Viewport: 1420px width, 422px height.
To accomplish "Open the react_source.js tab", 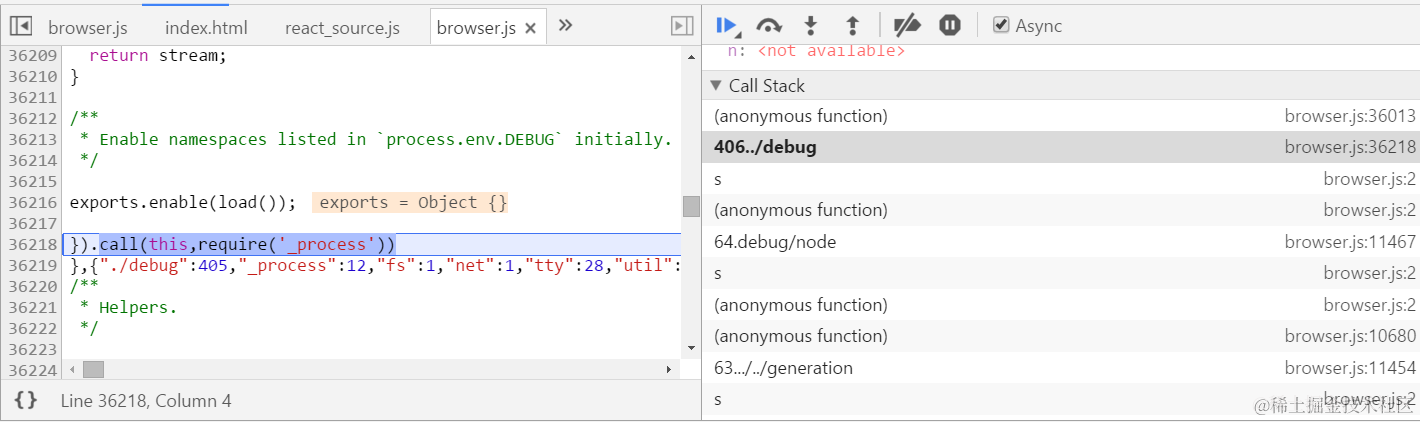I will coord(342,28).
